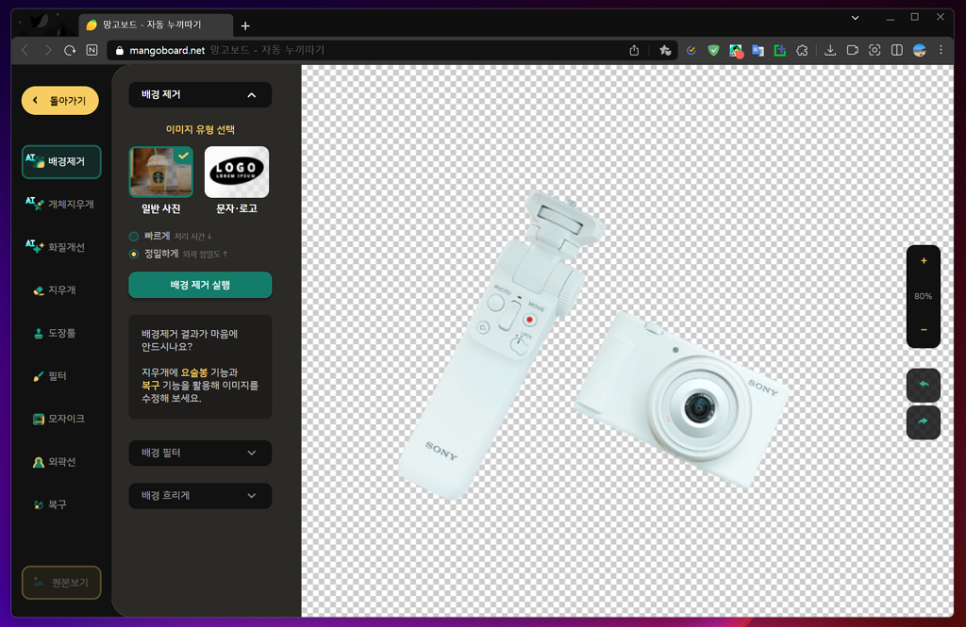Viewport: 966px width, 627px height.
Task: Click the 복구 restore tool icon
Action: (38, 504)
